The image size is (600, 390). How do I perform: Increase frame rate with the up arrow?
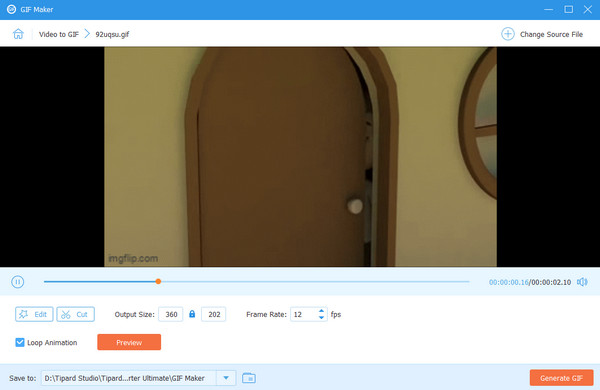pyautogui.click(x=321, y=311)
